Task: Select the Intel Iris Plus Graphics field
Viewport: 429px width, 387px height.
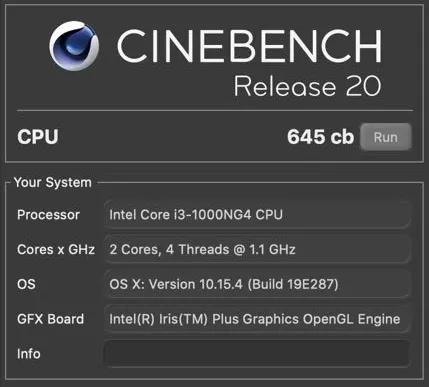Action: pyautogui.click(x=257, y=319)
